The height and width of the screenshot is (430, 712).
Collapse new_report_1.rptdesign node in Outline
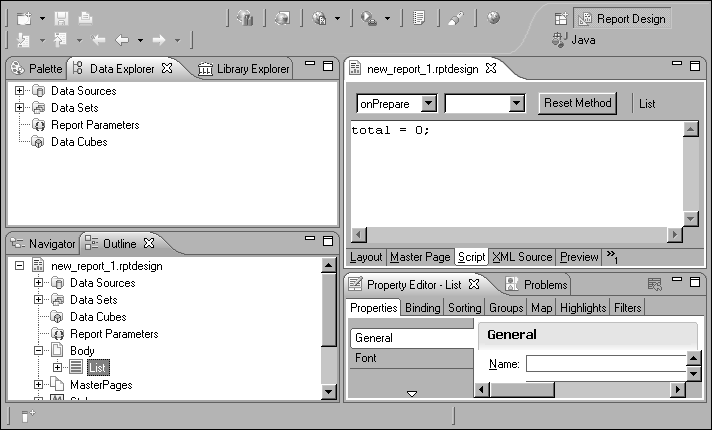[19, 265]
